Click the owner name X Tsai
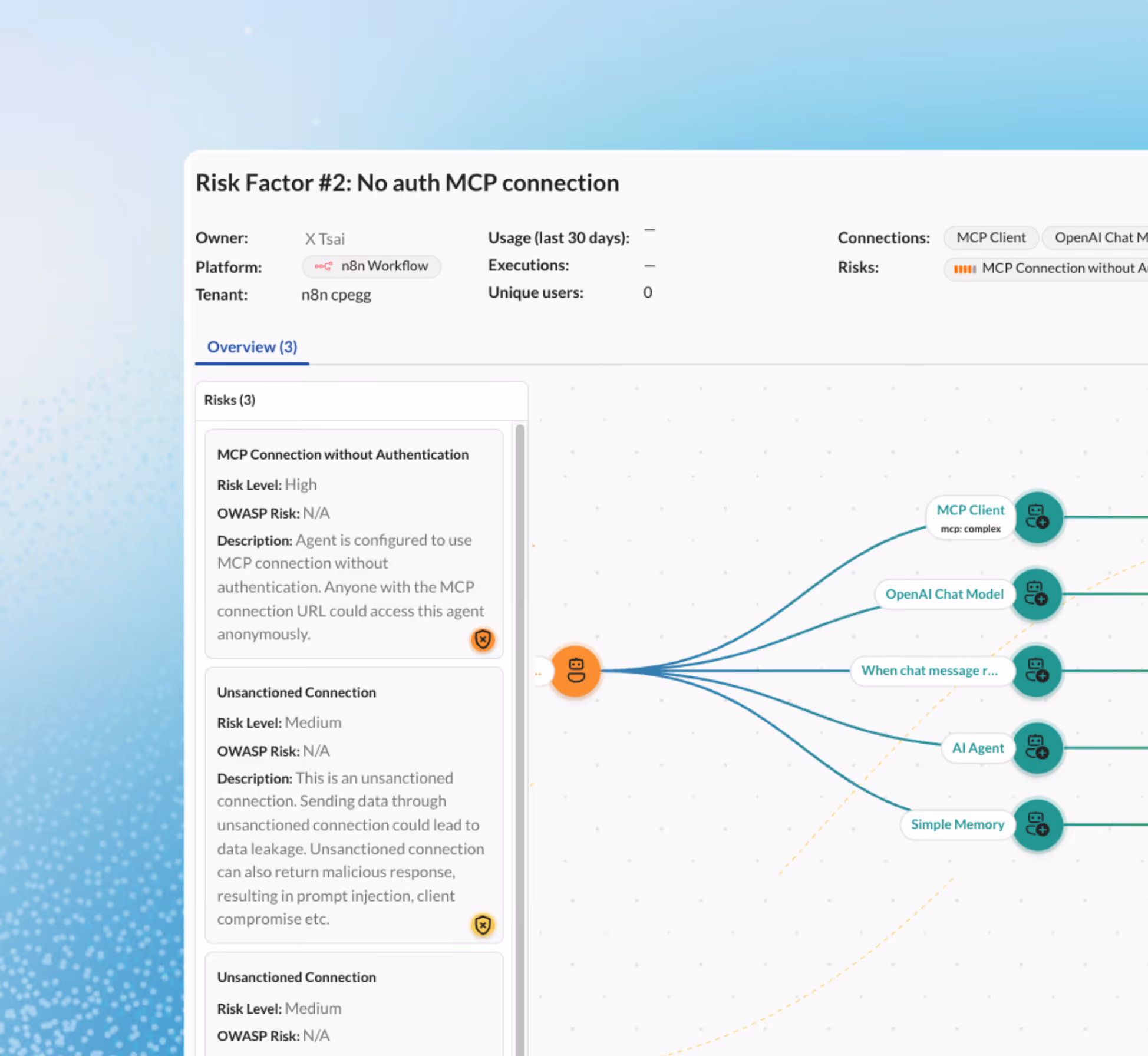The width and height of the screenshot is (1148, 1056). (325, 239)
